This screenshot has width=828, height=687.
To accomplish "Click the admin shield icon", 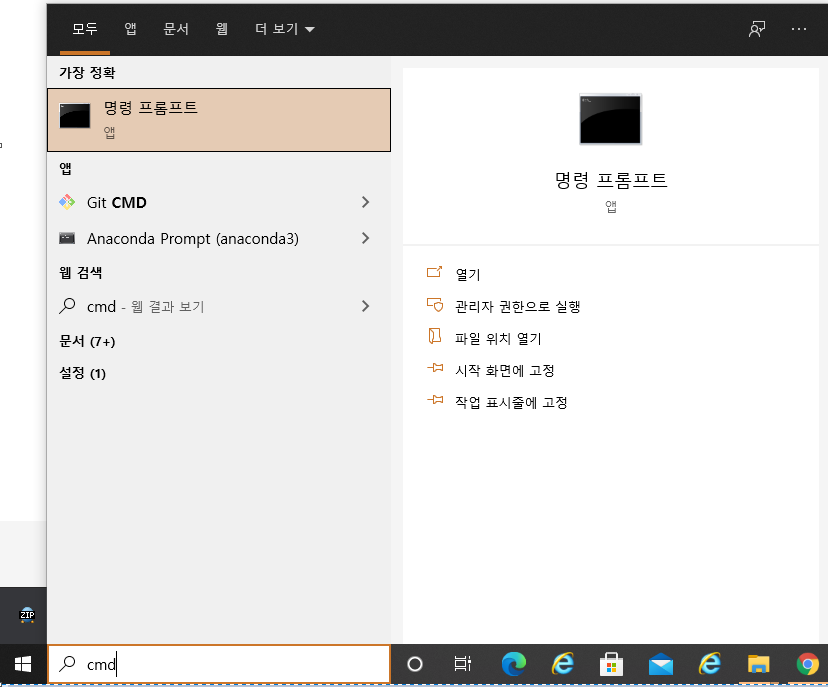I will pos(435,305).
